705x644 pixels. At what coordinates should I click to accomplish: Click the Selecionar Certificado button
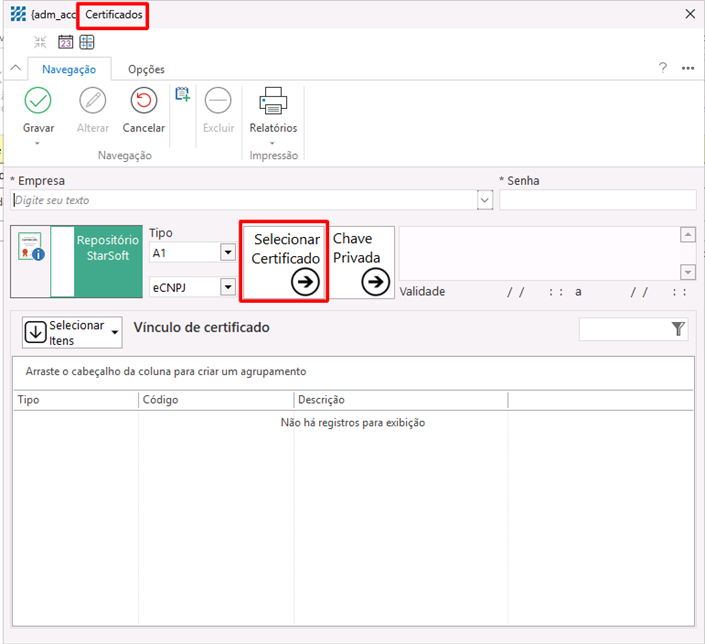click(285, 261)
